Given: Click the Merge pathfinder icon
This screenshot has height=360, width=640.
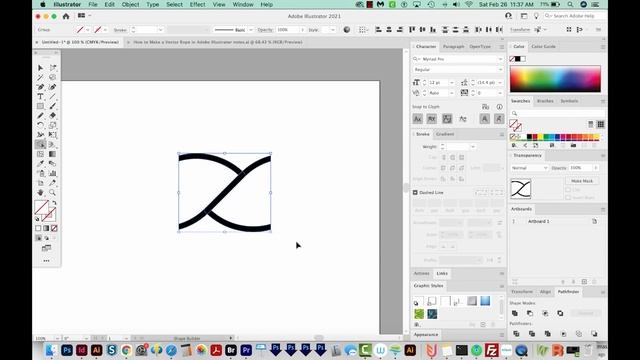Looking at the screenshot, I should [547, 333].
